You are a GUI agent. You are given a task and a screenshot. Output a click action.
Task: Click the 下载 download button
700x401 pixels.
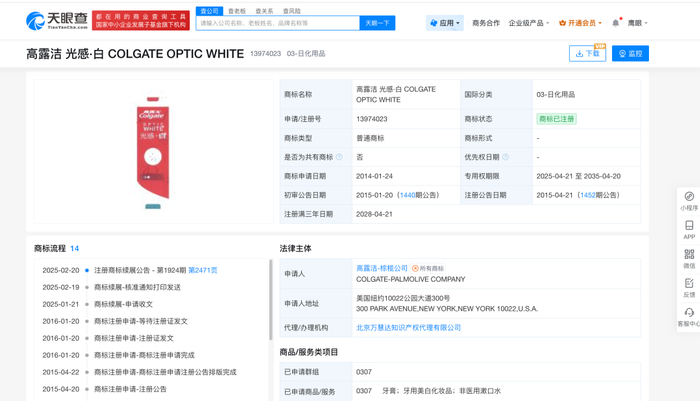587,54
